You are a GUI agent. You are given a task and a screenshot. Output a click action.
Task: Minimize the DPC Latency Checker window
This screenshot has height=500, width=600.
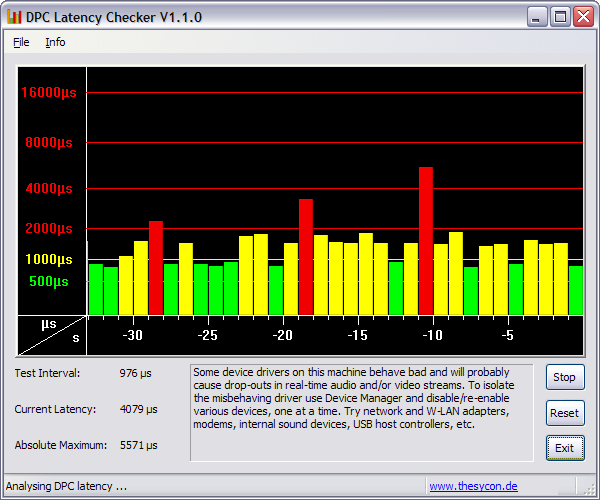(x=536, y=17)
